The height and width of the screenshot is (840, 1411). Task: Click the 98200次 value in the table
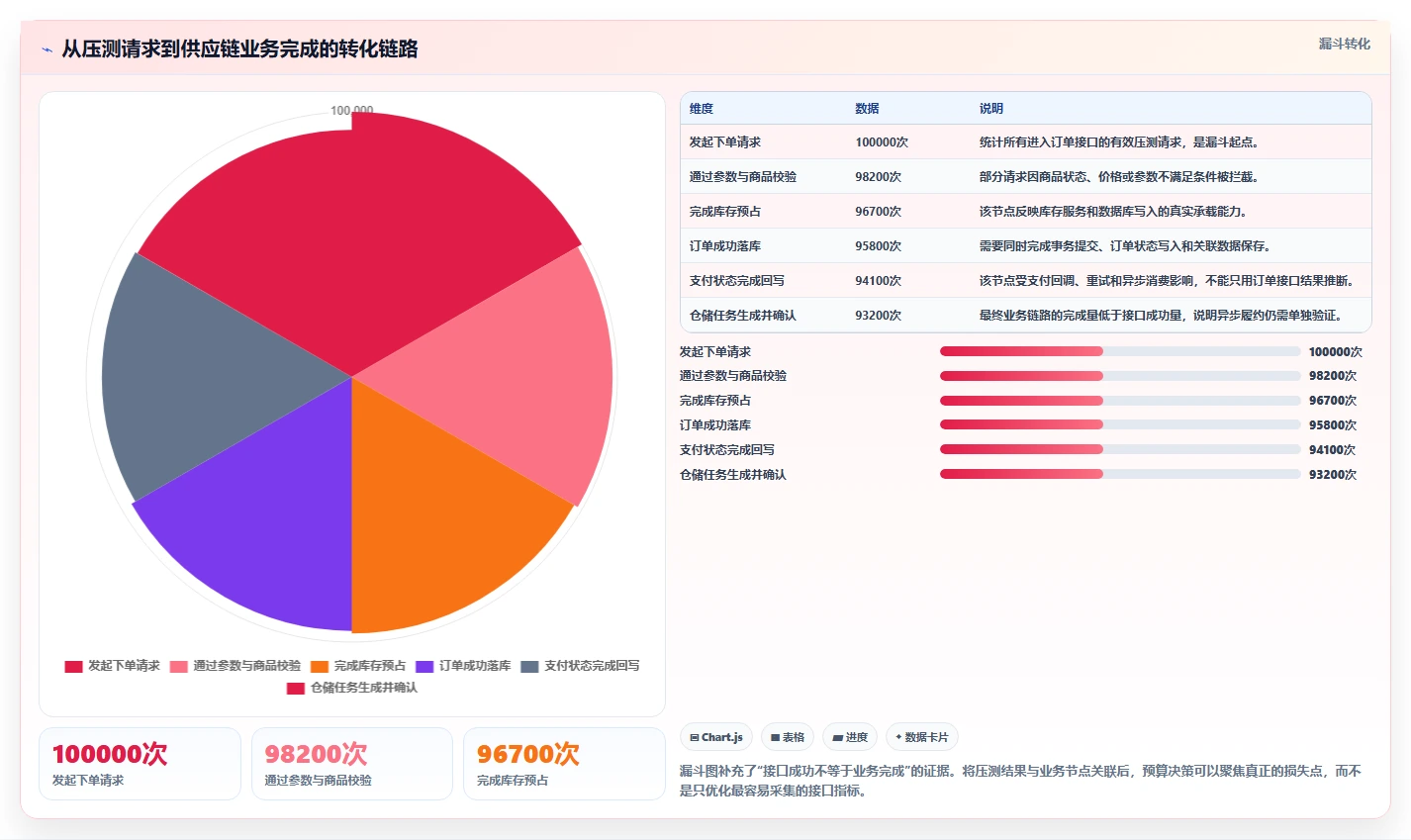point(879,177)
